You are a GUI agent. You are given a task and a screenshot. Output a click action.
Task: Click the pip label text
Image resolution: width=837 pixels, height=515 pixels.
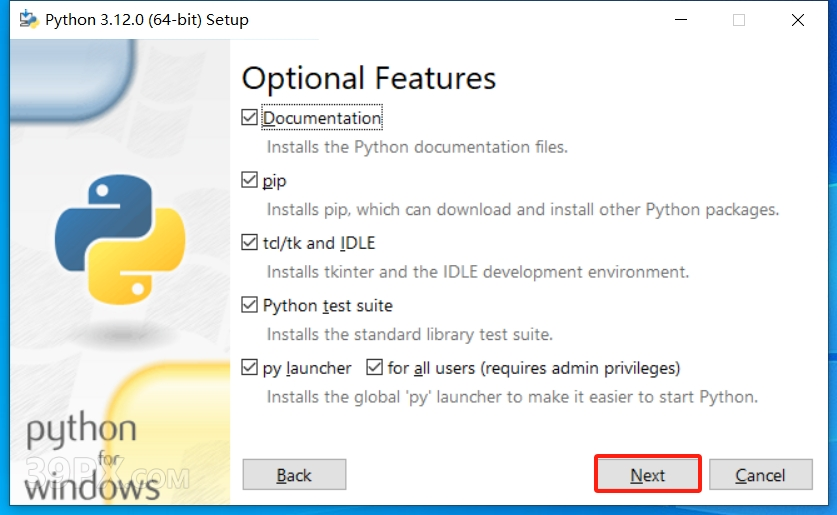point(274,181)
